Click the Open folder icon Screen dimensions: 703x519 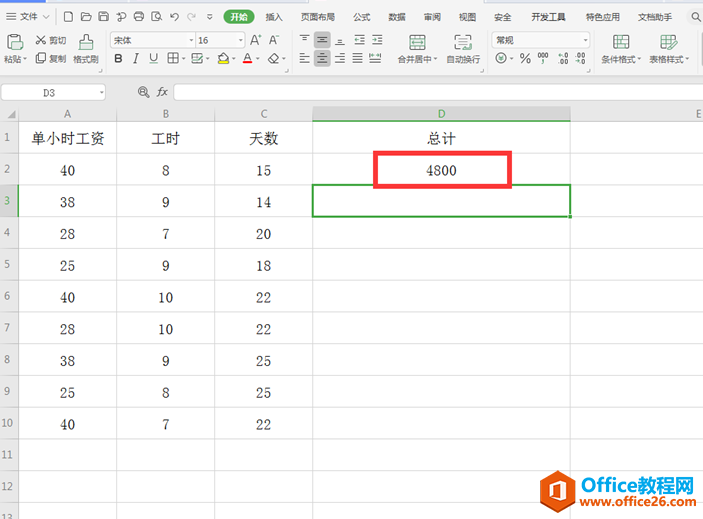click(x=86, y=17)
